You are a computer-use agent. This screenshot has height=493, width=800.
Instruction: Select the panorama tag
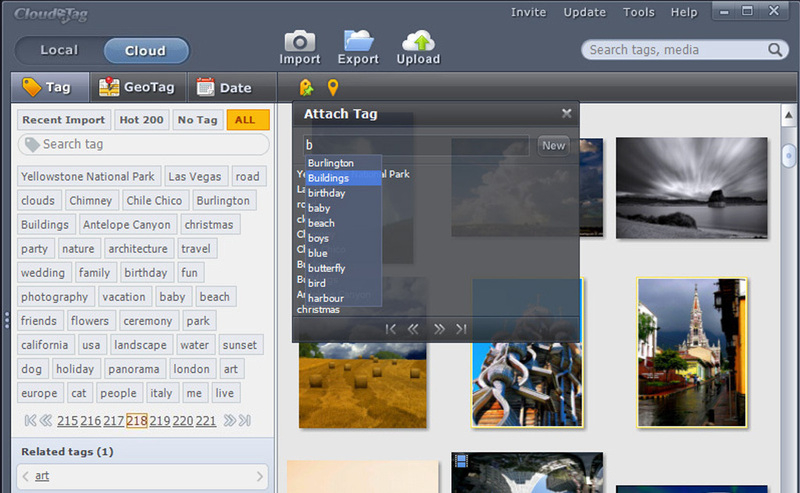point(134,369)
